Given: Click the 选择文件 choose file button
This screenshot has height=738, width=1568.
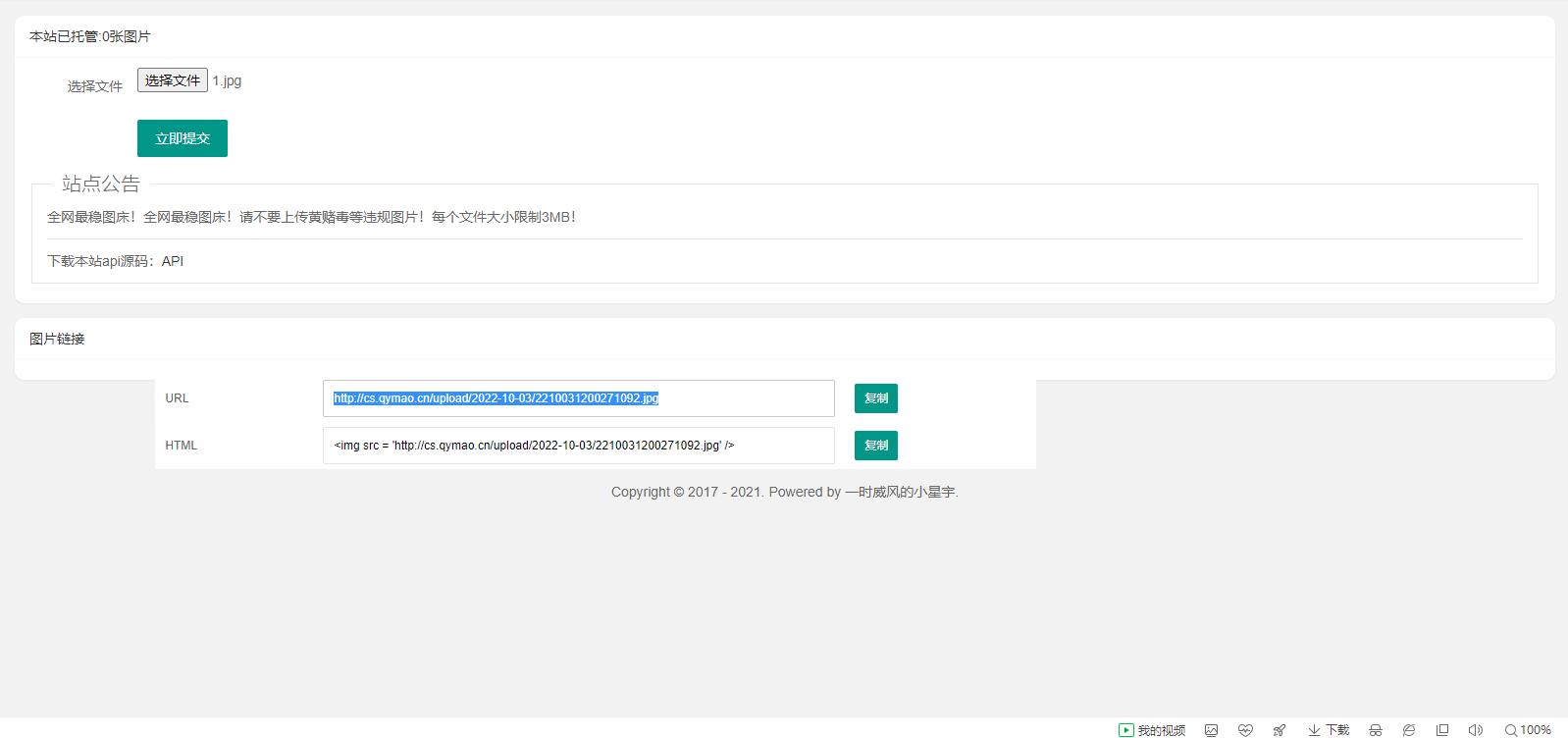Looking at the screenshot, I should [173, 80].
